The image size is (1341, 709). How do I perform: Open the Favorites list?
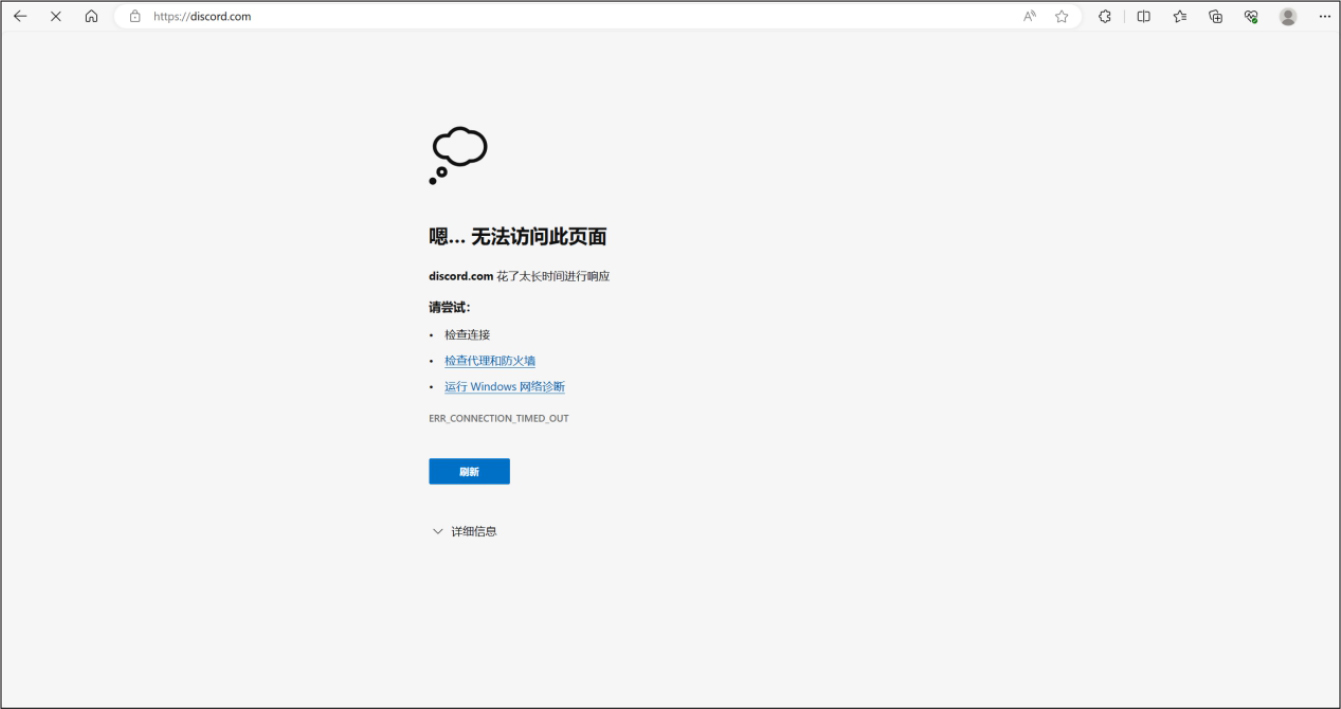(x=1180, y=16)
